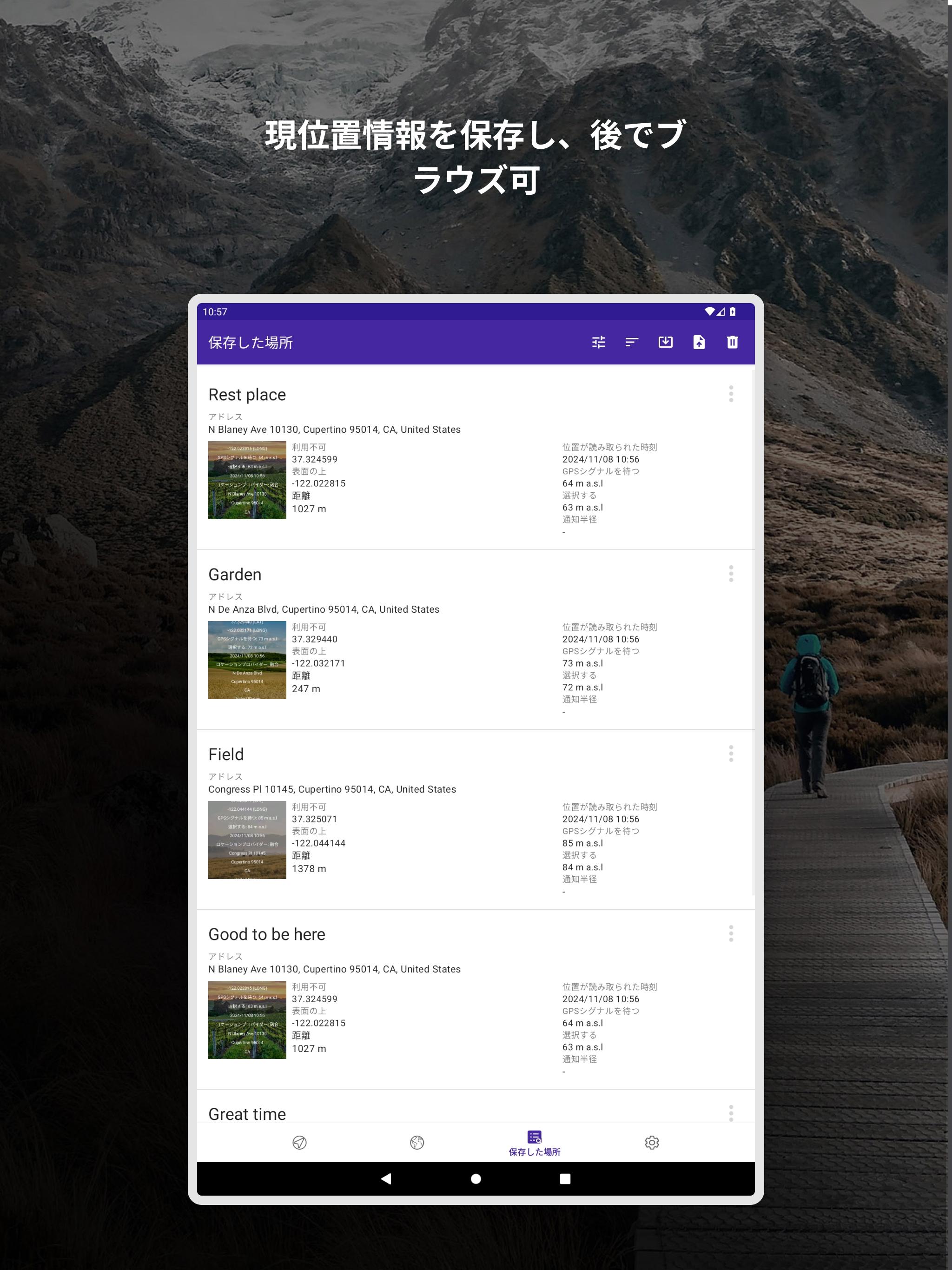The width and height of the screenshot is (952, 1270).
Task: Tap the Field title
Action: click(226, 754)
